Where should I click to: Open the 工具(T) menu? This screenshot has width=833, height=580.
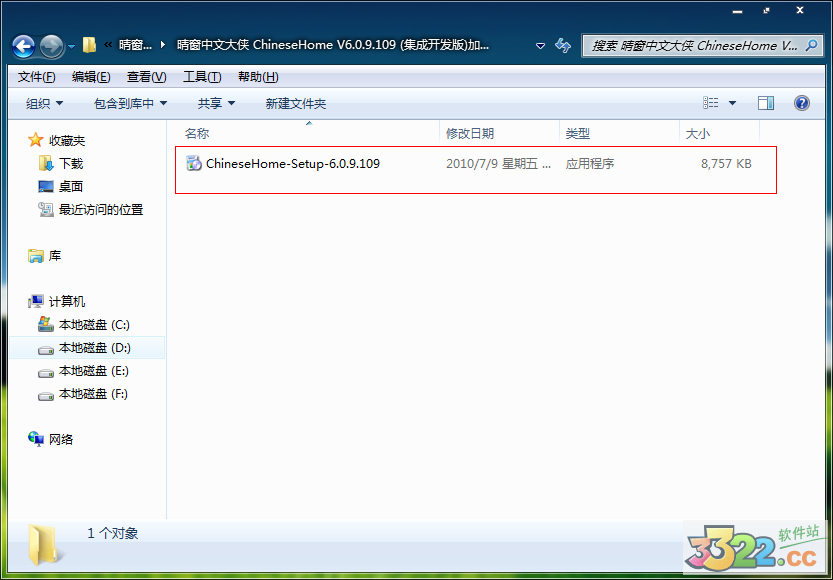(x=202, y=77)
